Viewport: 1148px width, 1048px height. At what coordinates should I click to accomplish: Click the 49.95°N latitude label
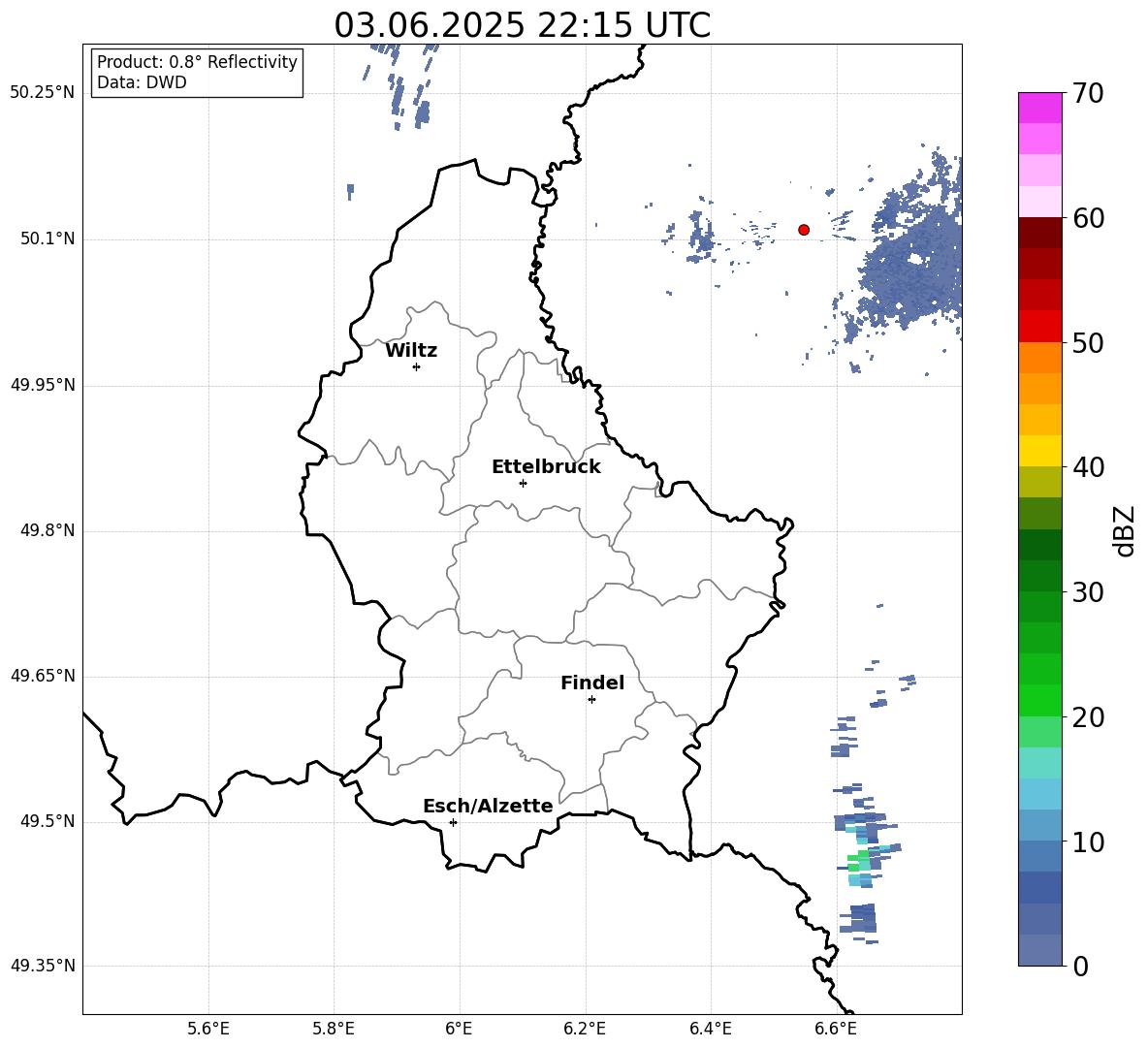[43, 385]
